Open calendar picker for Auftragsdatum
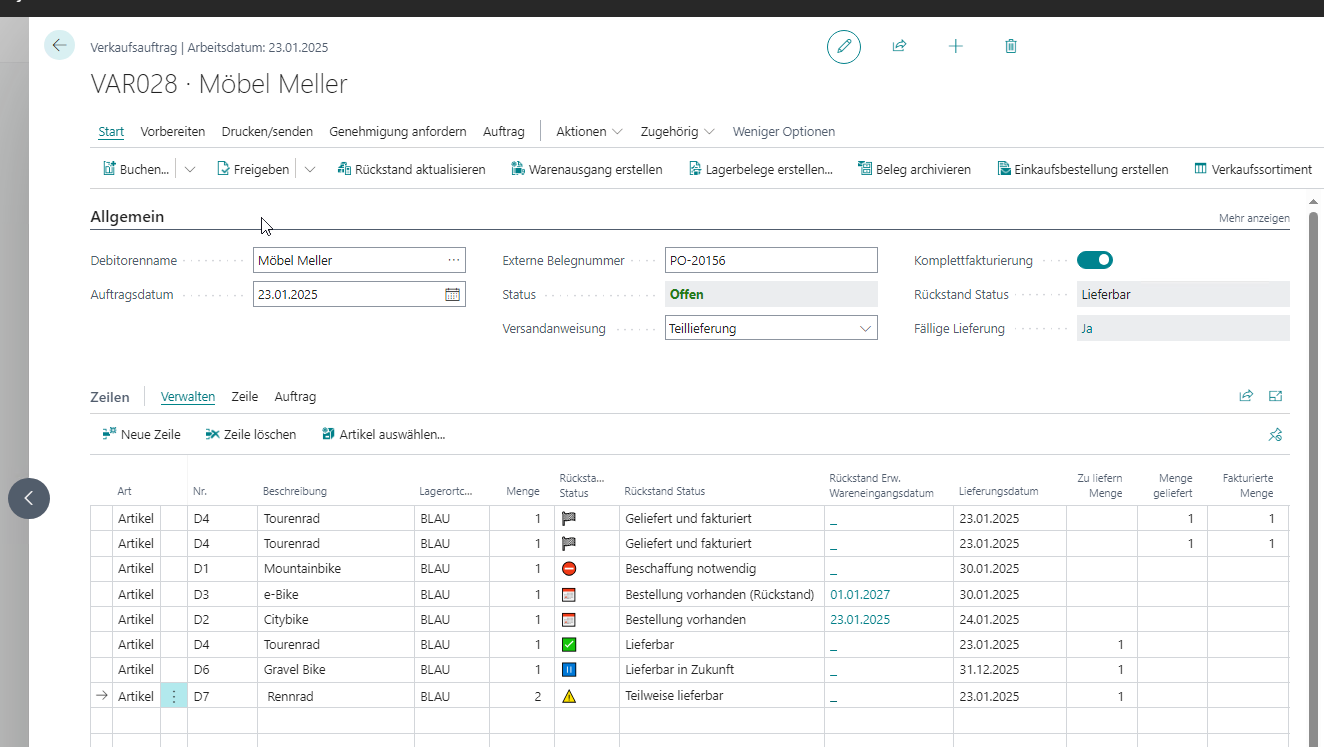The width and height of the screenshot is (1324, 747). point(453,295)
